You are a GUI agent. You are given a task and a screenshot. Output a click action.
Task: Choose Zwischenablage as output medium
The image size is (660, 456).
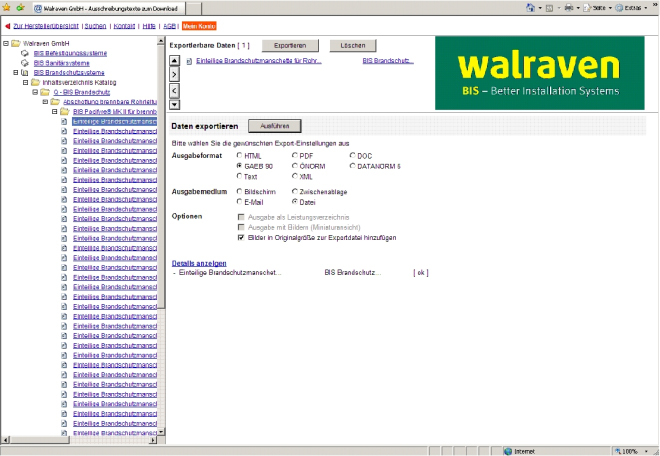click(x=295, y=191)
